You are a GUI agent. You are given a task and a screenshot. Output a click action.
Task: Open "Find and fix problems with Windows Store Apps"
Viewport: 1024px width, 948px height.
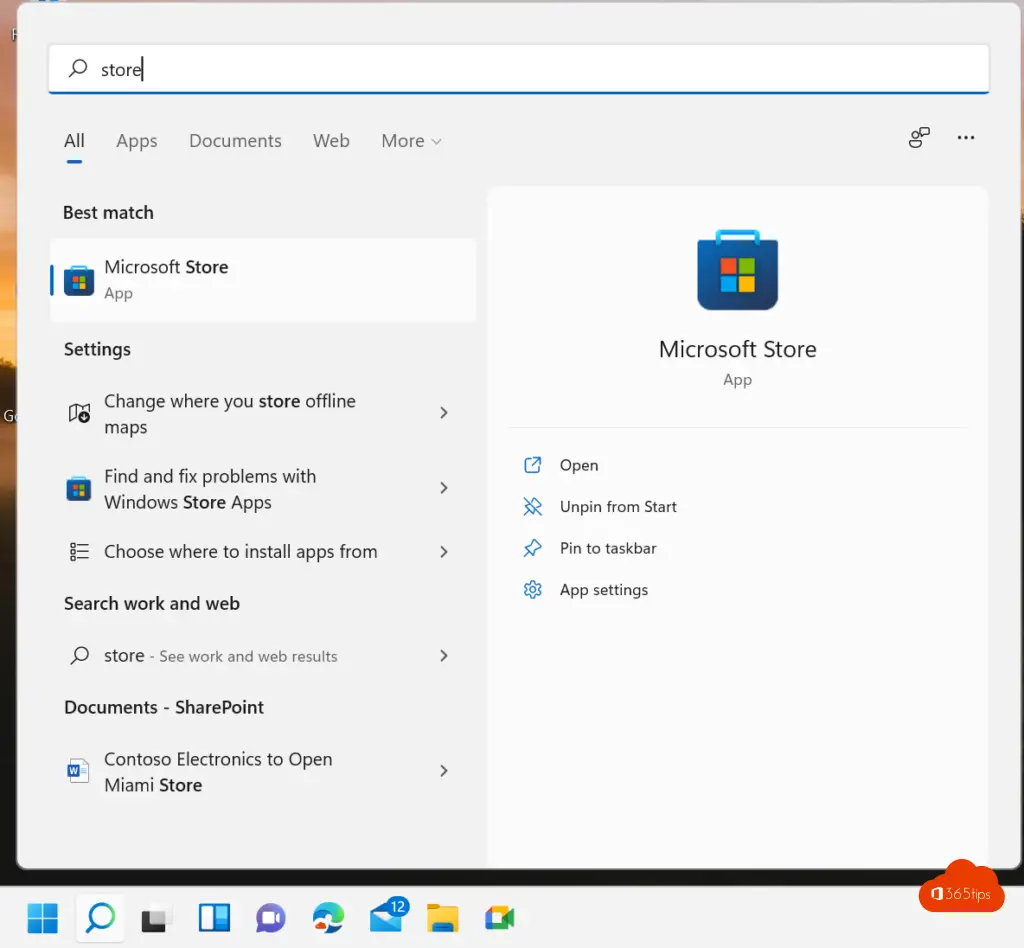pyautogui.click(x=263, y=488)
